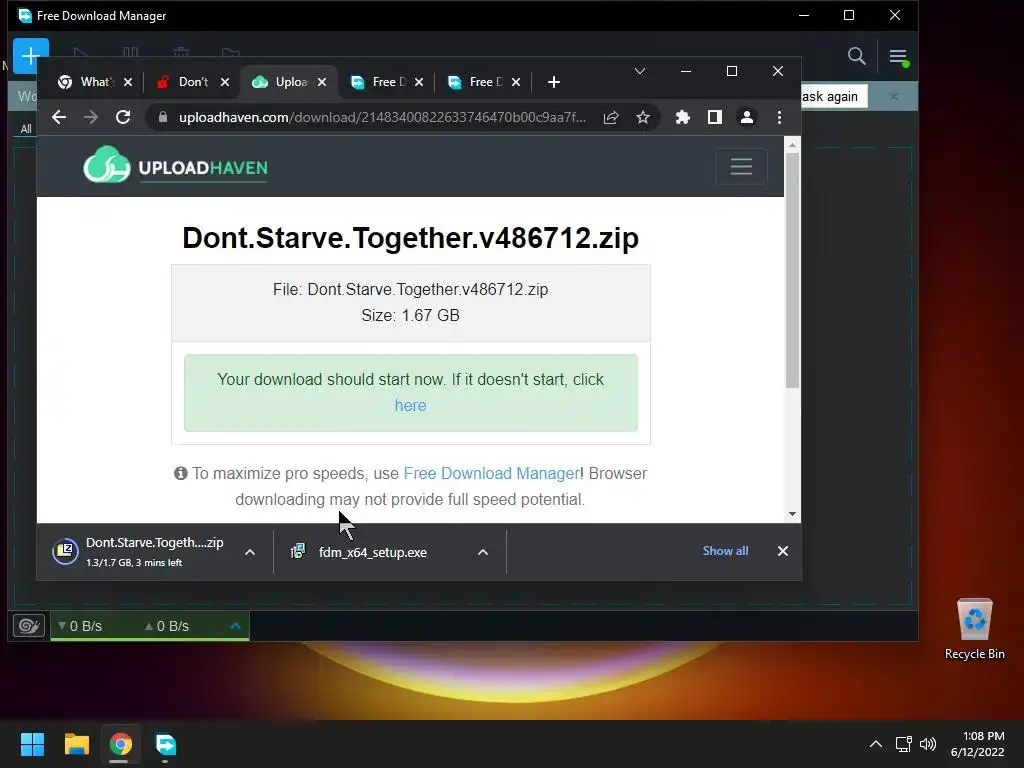Open clock showing 1:08 PM
Viewport: 1024px width, 768px height.
coord(977,744)
